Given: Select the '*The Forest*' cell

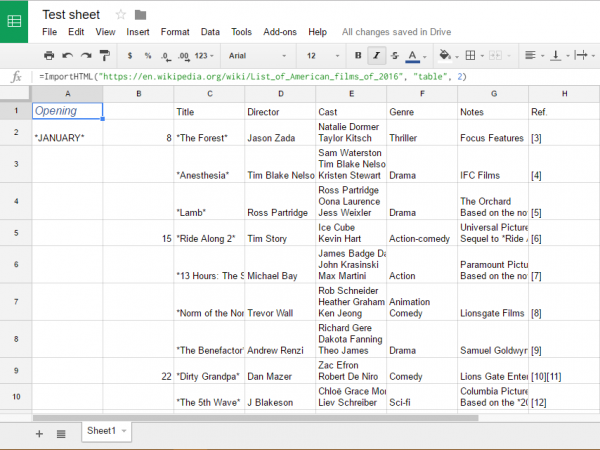Looking at the screenshot, I should (209, 132).
